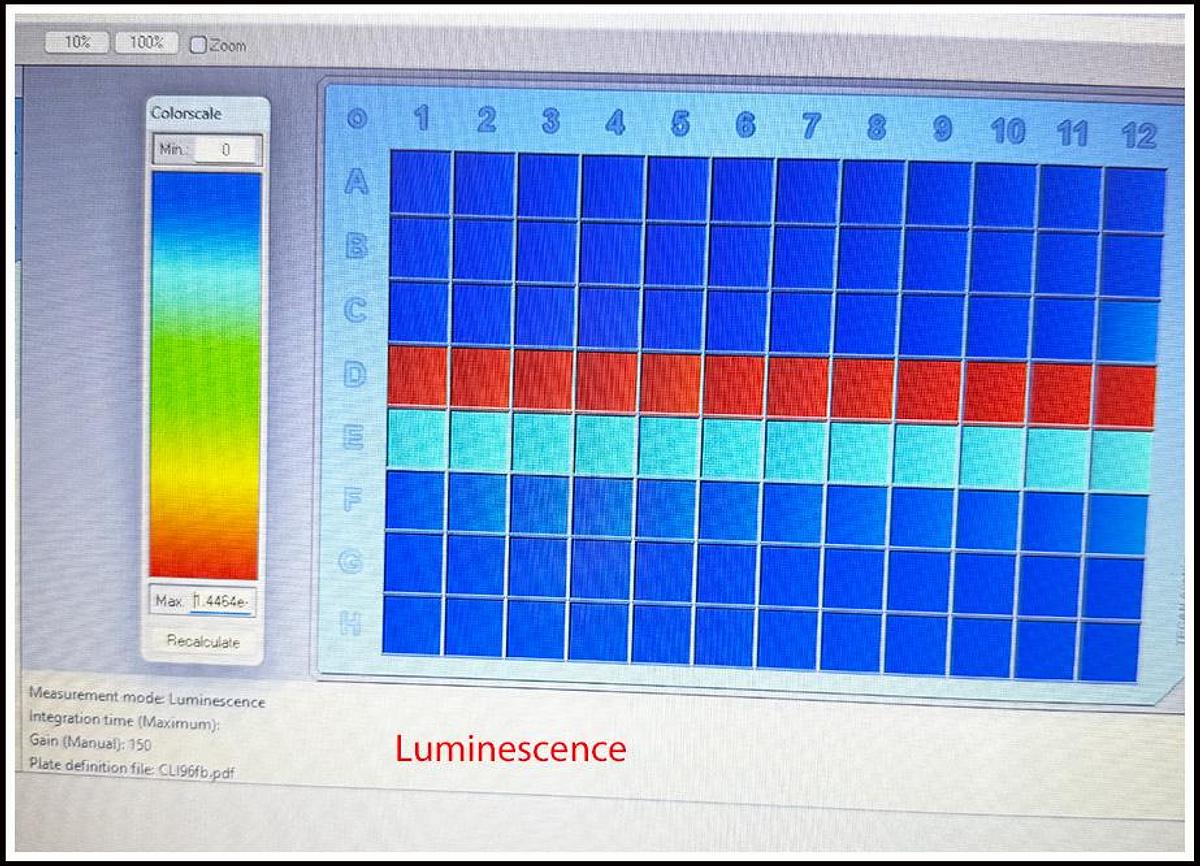Click red well D12
Screen dimensions: 1200x866
pos(1127,397)
